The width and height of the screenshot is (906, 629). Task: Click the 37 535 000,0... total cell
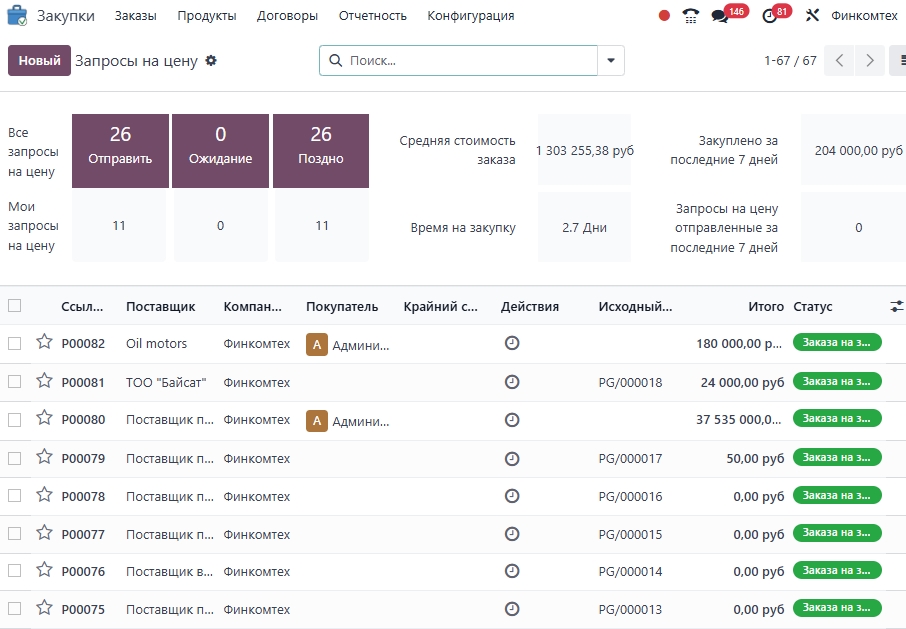pyautogui.click(x=739, y=419)
